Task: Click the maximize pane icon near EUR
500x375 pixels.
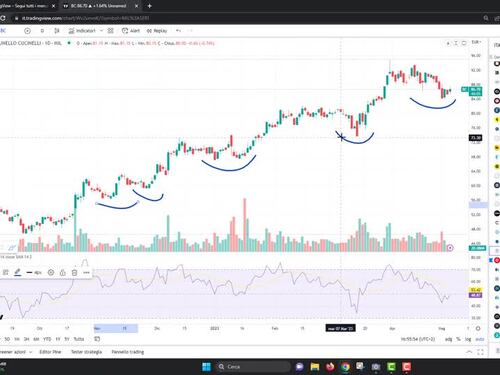Action: 464,43
